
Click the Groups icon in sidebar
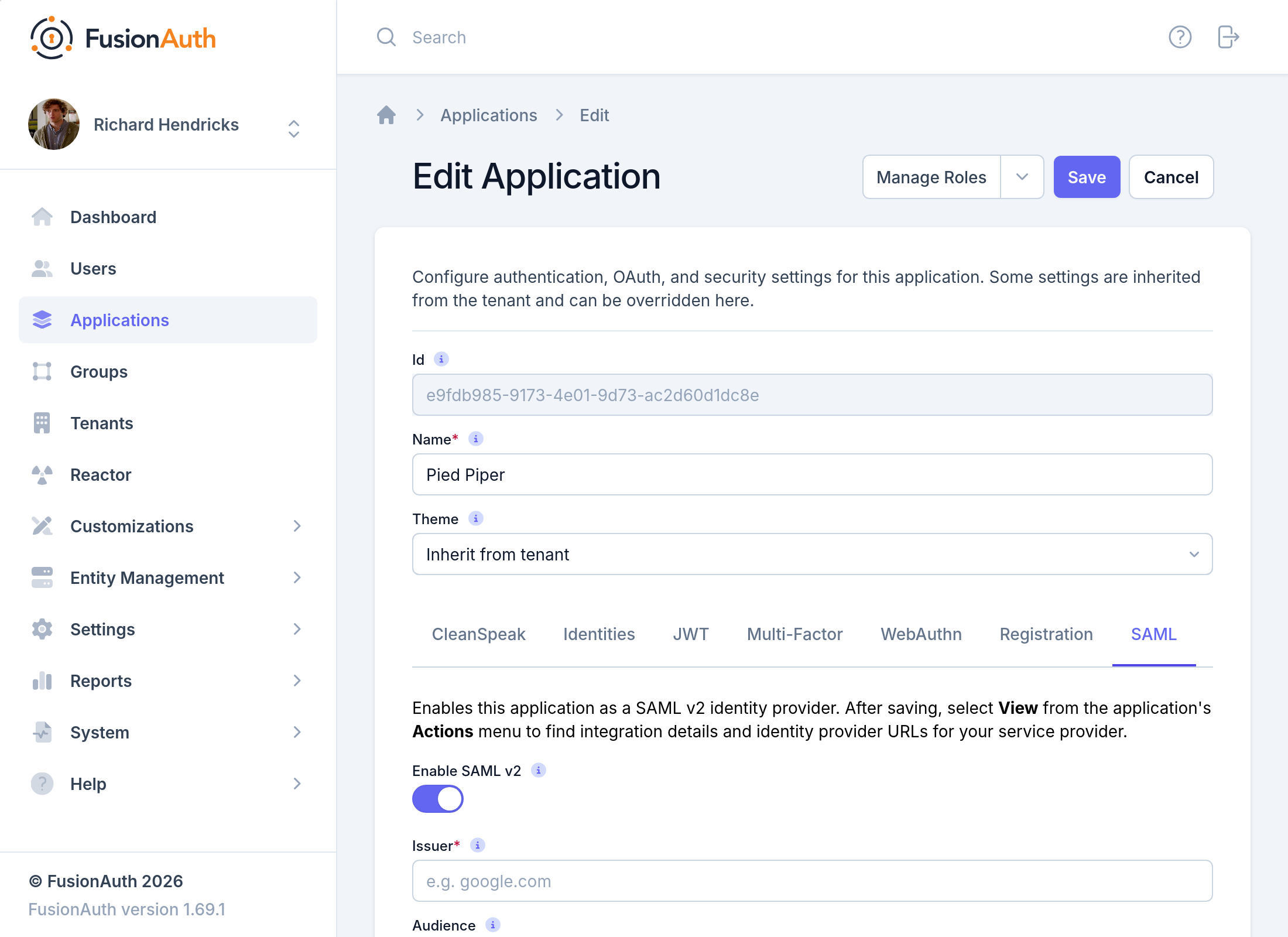coord(42,372)
